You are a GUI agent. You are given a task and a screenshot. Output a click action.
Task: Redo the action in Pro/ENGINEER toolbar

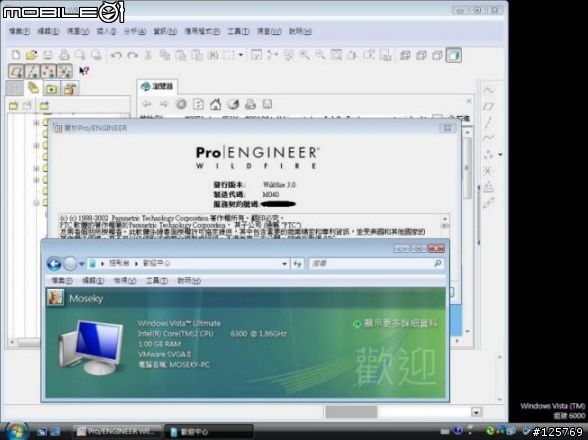pyautogui.click(x=132, y=56)
